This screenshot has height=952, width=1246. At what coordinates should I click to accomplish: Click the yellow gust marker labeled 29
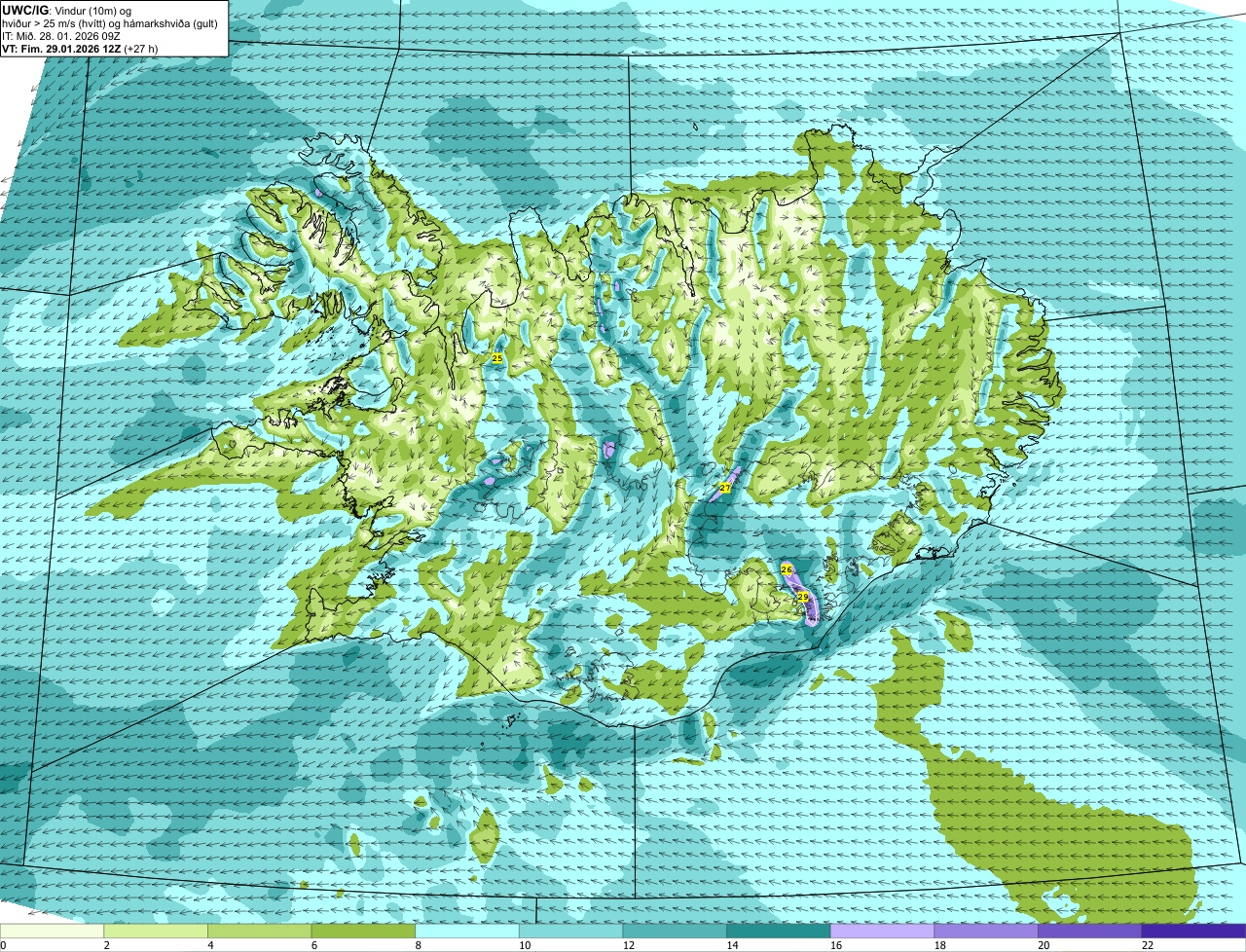(803, 597)
